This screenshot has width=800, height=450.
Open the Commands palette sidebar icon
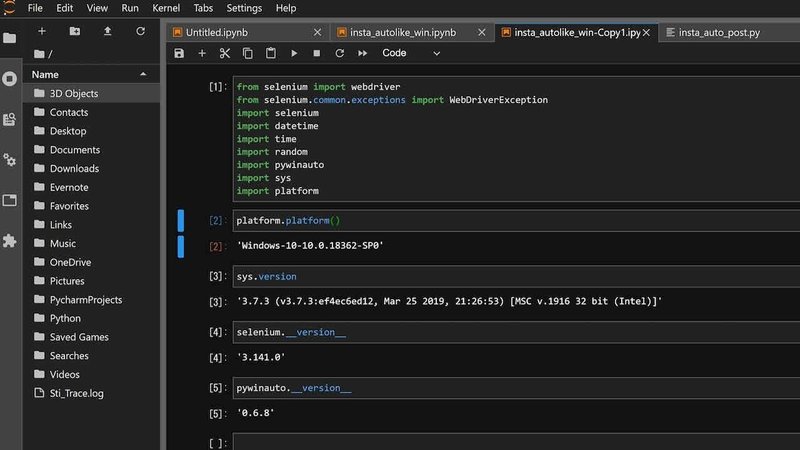(x=10, y=119)
